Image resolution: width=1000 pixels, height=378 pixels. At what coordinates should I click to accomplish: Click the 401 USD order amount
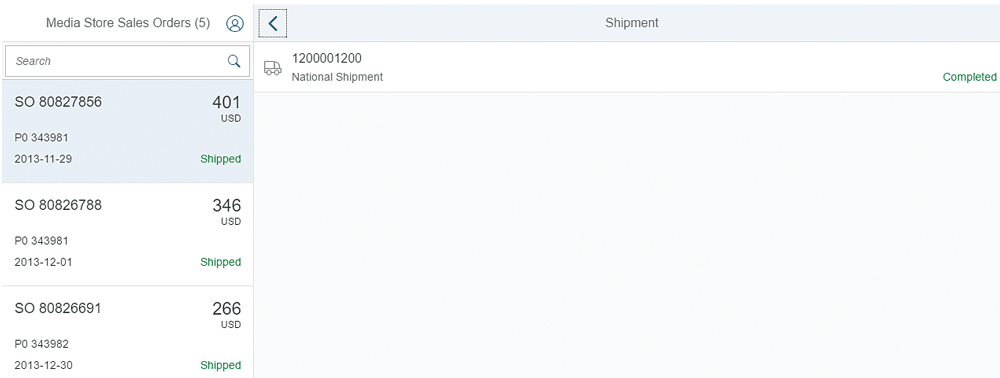pyautogui.click(x=226, y=108)
